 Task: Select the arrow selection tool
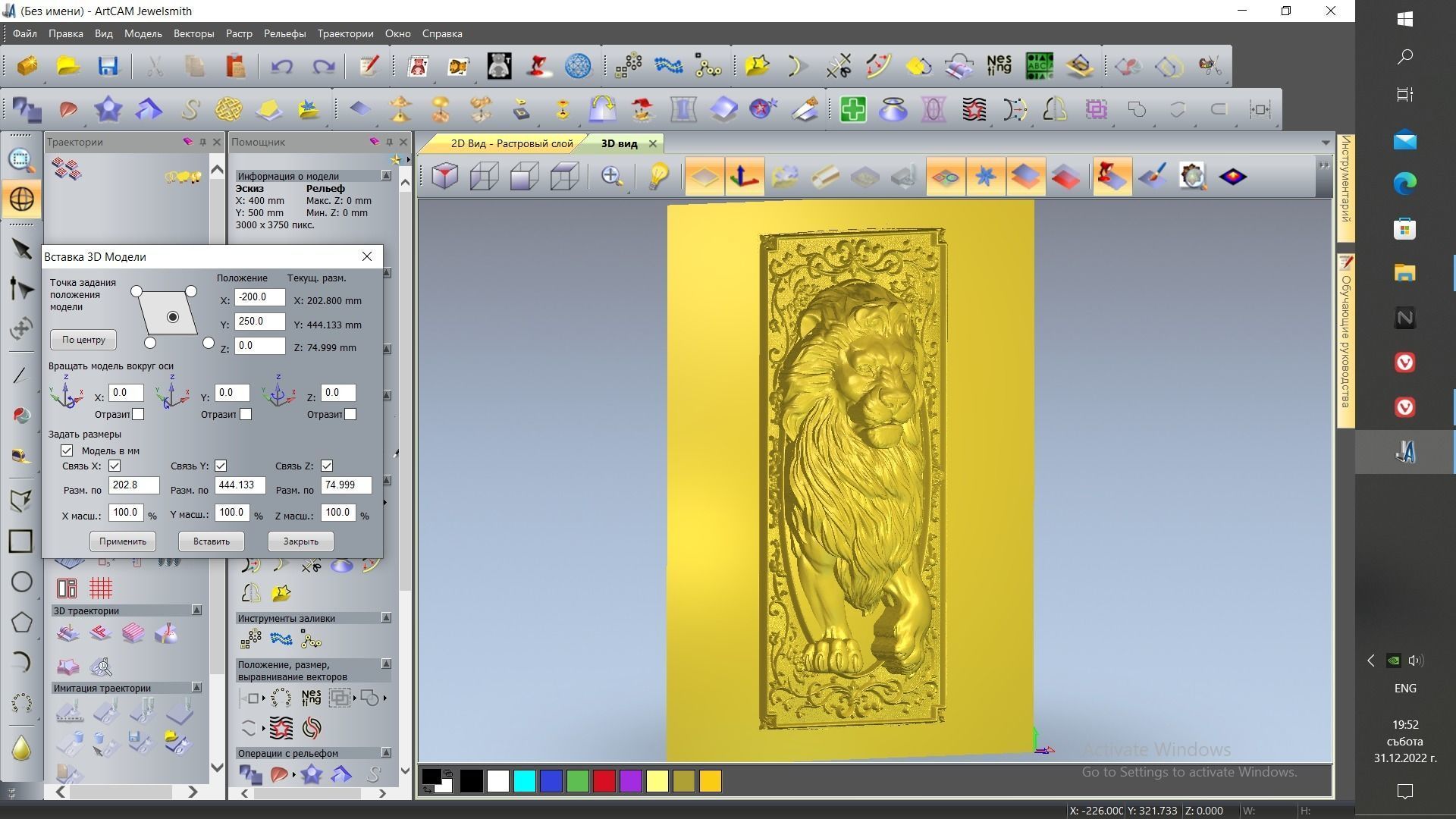tap(21, 249)
